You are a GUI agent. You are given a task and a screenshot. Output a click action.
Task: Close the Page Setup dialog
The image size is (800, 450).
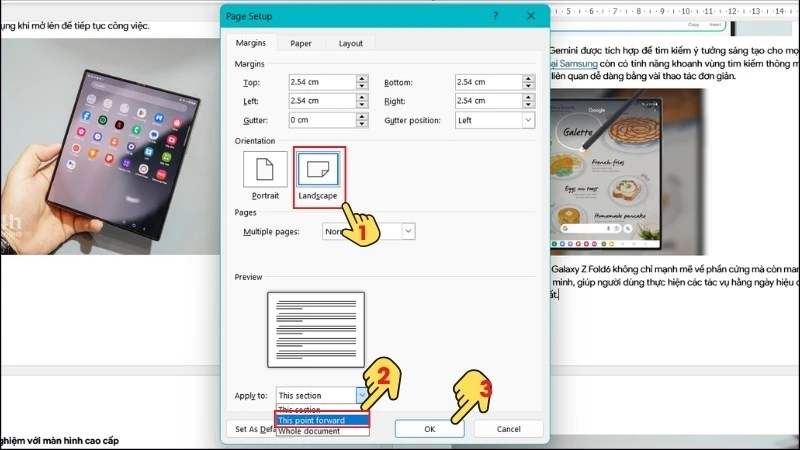click(x=531, y=16)
